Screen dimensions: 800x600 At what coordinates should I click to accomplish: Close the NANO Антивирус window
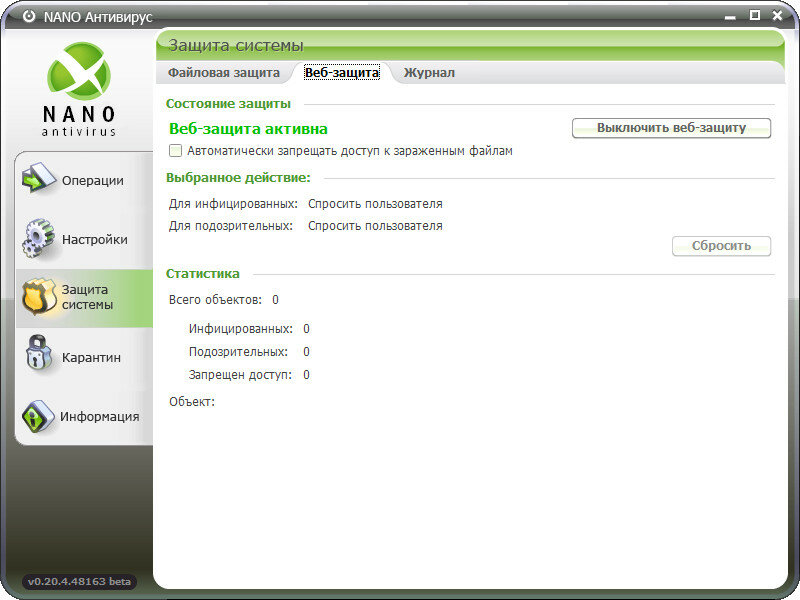click(777, 15)
